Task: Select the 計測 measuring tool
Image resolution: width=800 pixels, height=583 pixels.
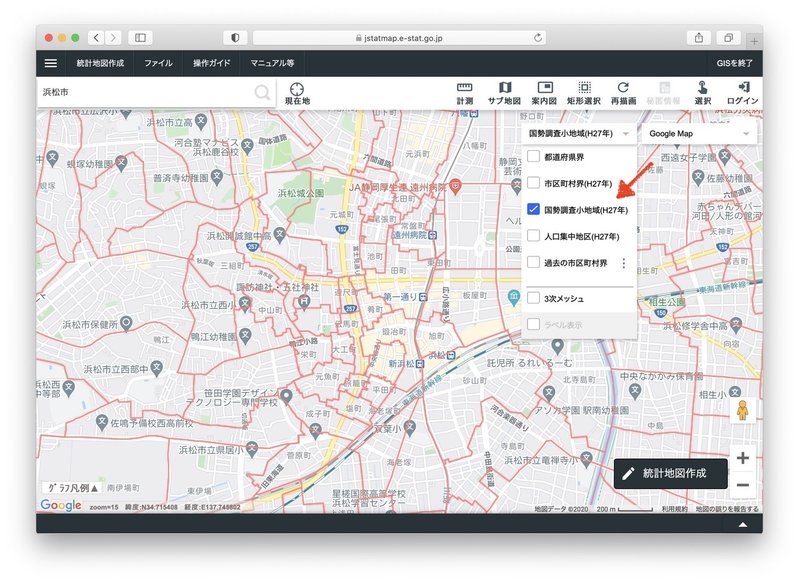Action: 464,94
